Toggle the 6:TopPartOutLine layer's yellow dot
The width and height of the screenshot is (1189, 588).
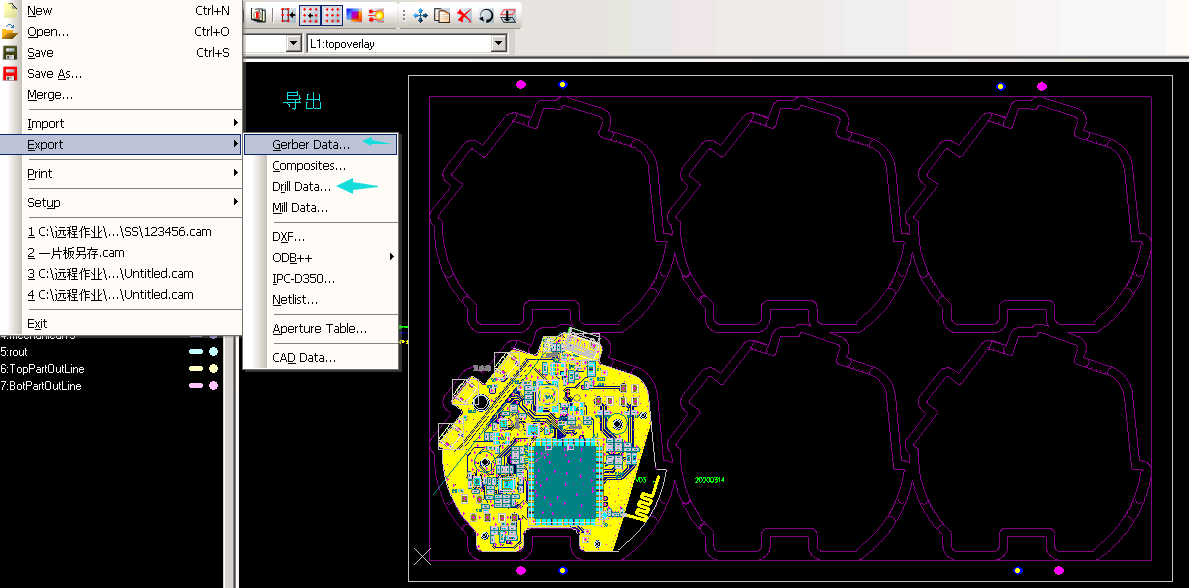click(x=213, y=369)
